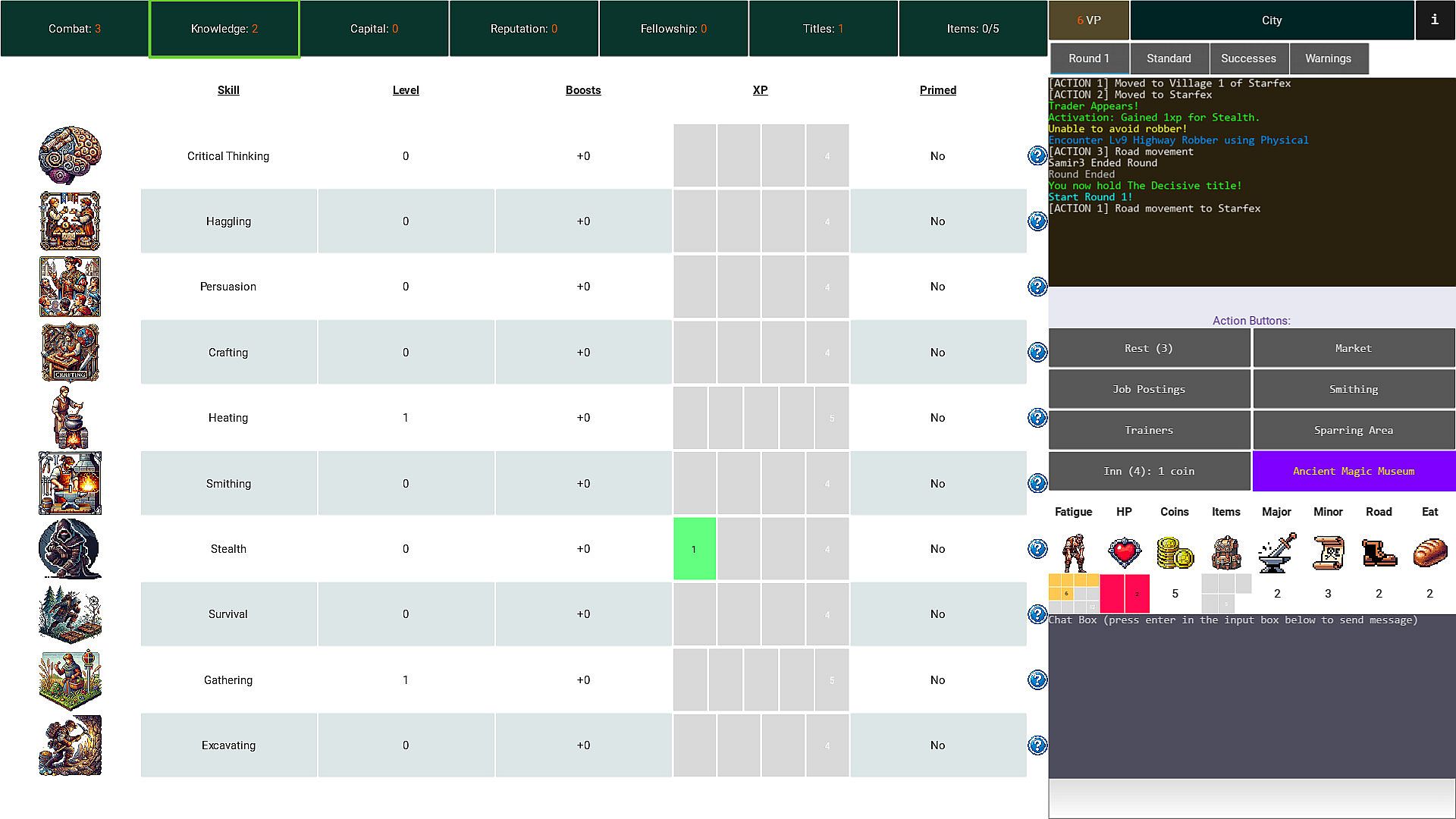Open the Combat stats tab

pos(74,29)
